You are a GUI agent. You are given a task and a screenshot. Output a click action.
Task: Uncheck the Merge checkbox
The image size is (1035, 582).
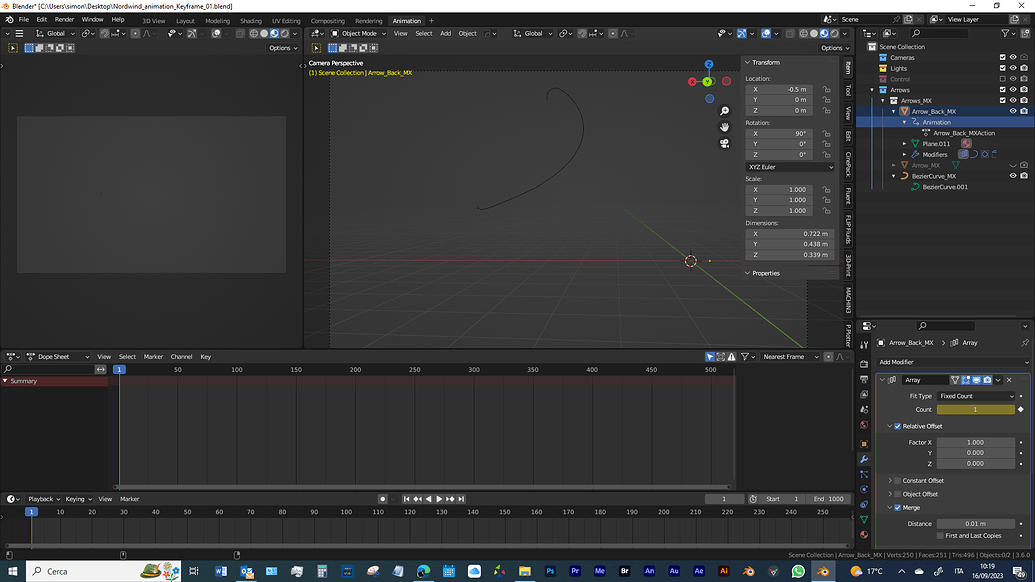(898, 508)
